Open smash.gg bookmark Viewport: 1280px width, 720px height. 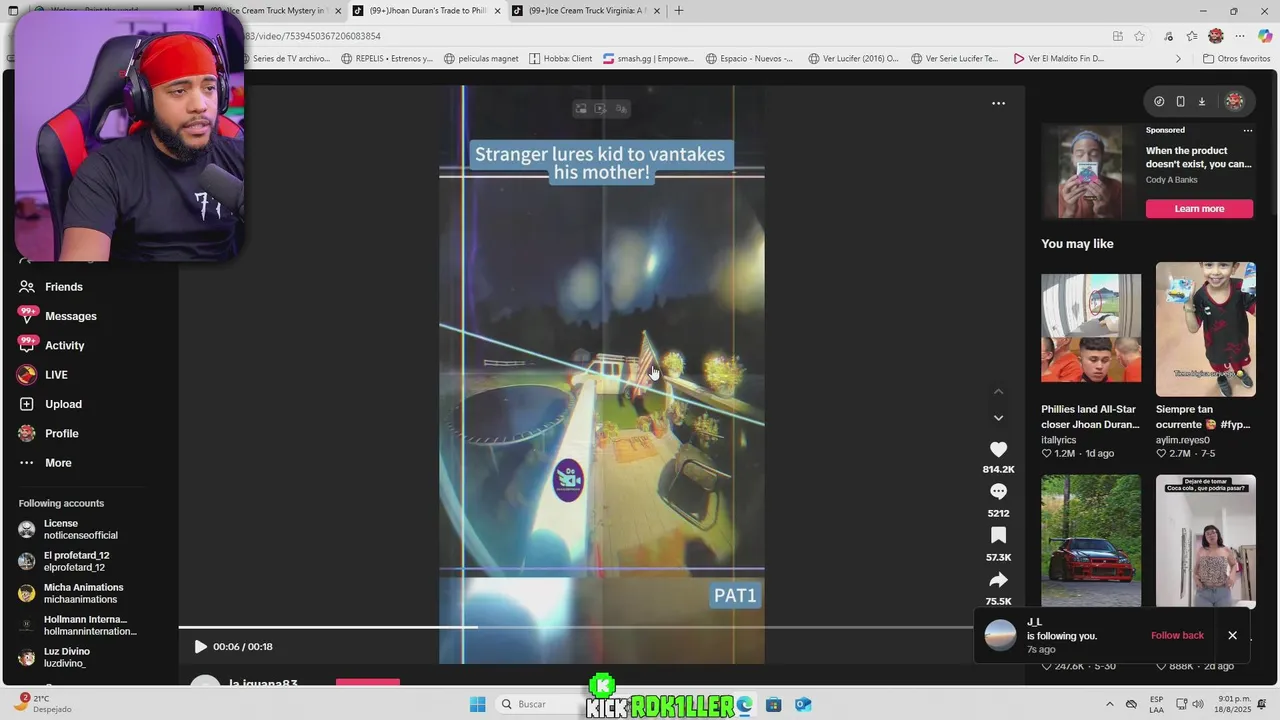point(649,59)
